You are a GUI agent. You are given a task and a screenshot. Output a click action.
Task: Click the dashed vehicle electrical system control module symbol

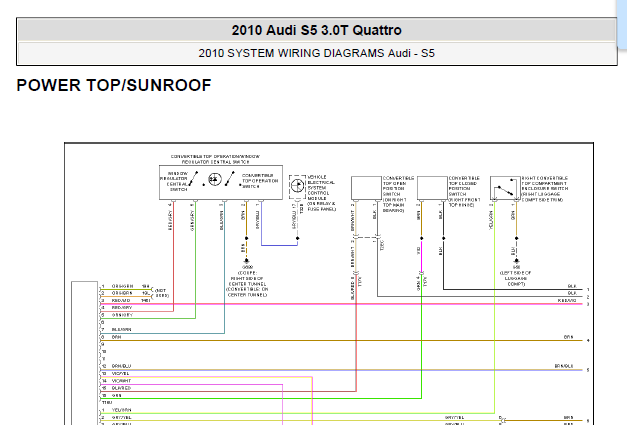point(297,186)
